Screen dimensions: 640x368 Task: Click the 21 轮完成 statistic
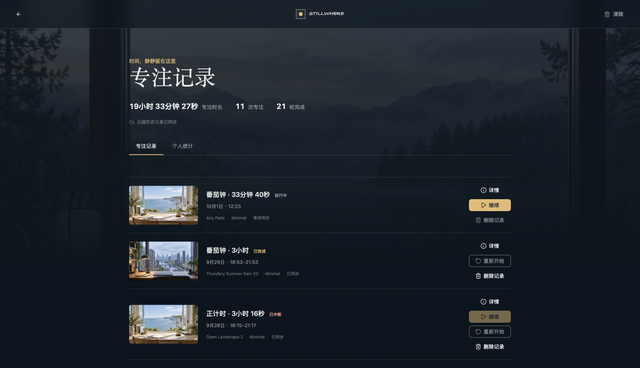pyautogui.click(x=291, y=106)
